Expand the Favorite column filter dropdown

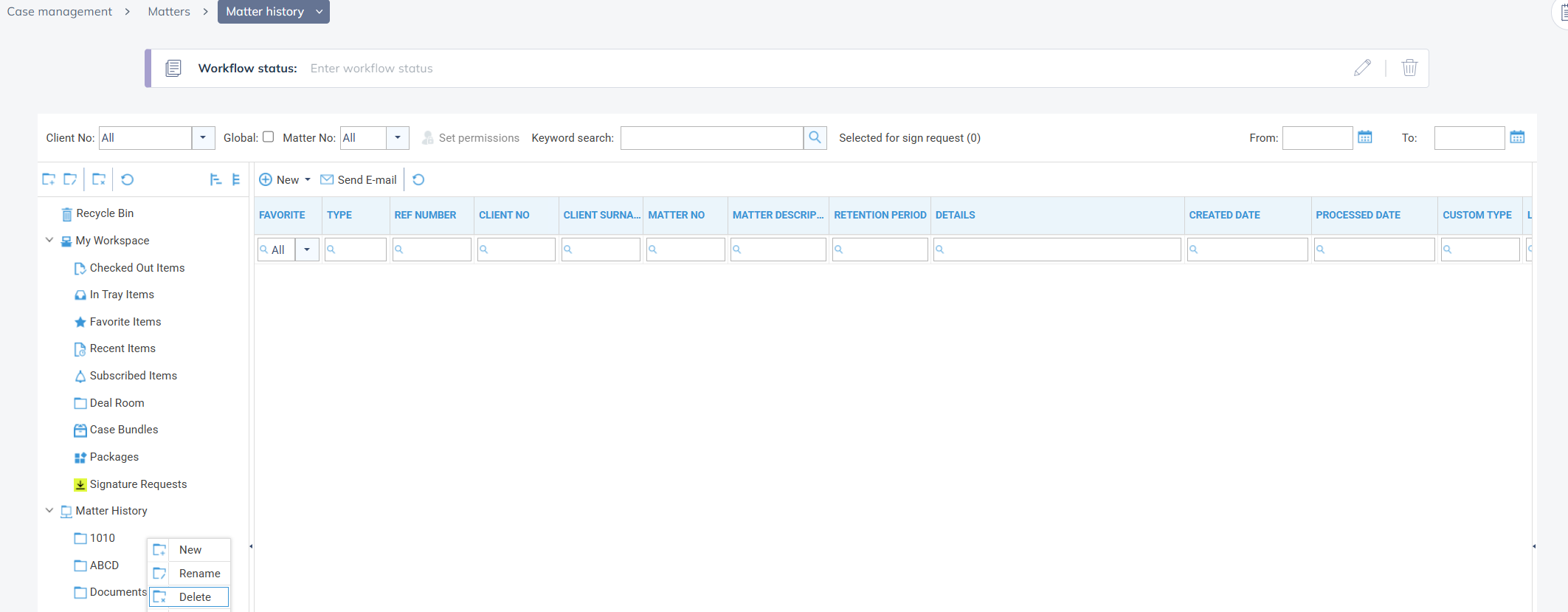(x=307, y=250)
